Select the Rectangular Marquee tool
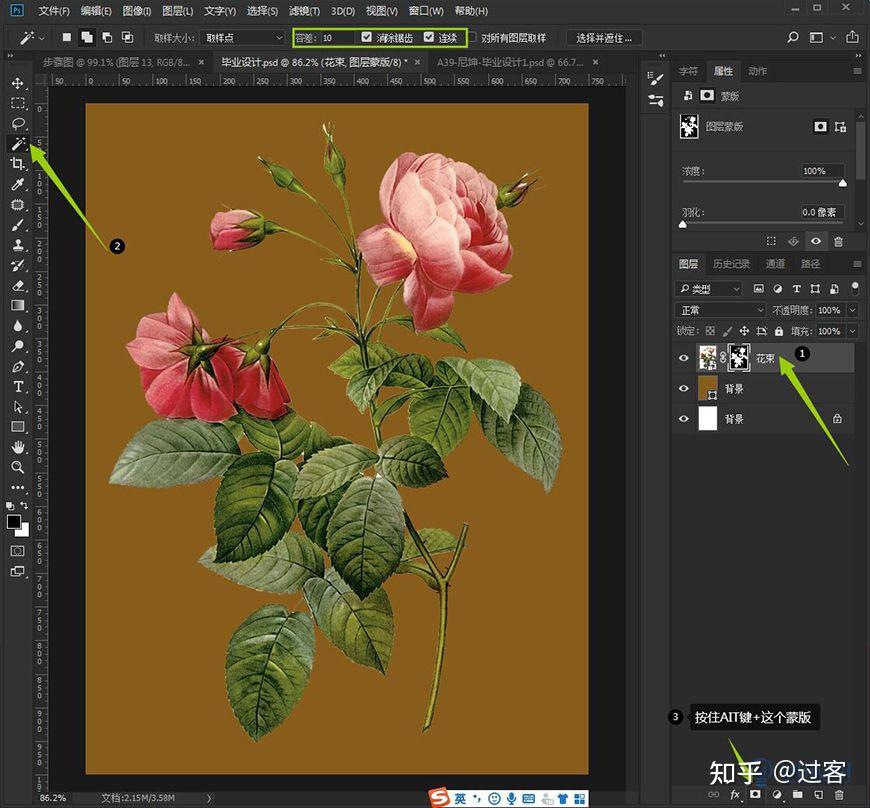This screenshot has height=808, width=870. coord(17,103)
